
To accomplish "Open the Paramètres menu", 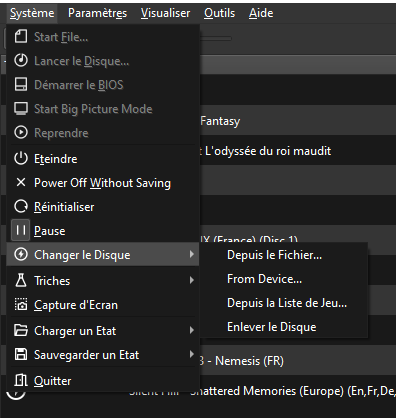I will (97, 13).
